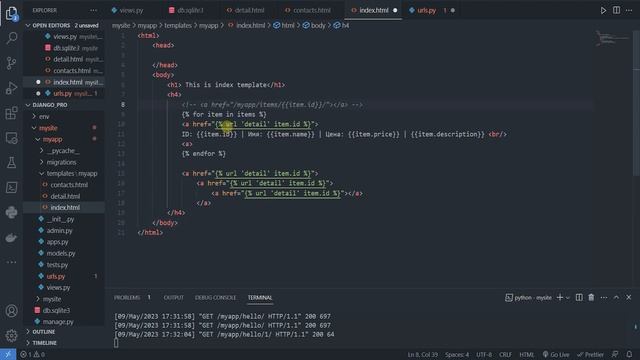Open the DEBUG CONSOLE panel tab
Screen dimensions: 640x360
click(x=216, y=298)
